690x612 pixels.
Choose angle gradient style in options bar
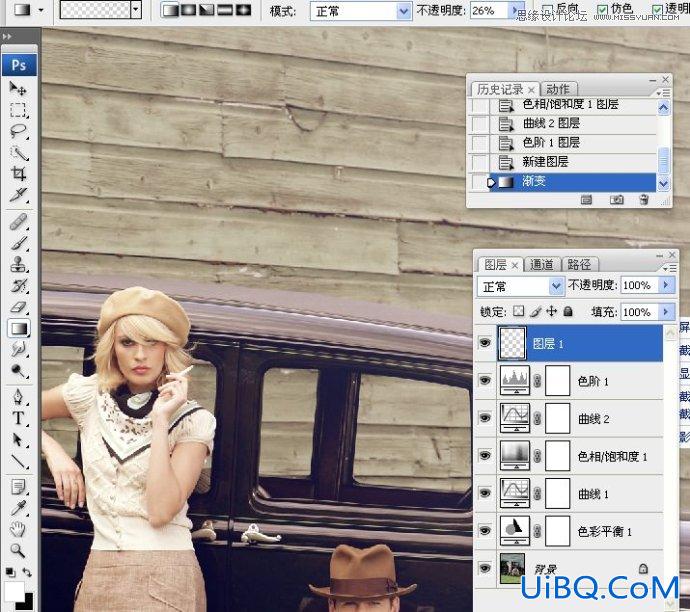[x=206, y=10]
